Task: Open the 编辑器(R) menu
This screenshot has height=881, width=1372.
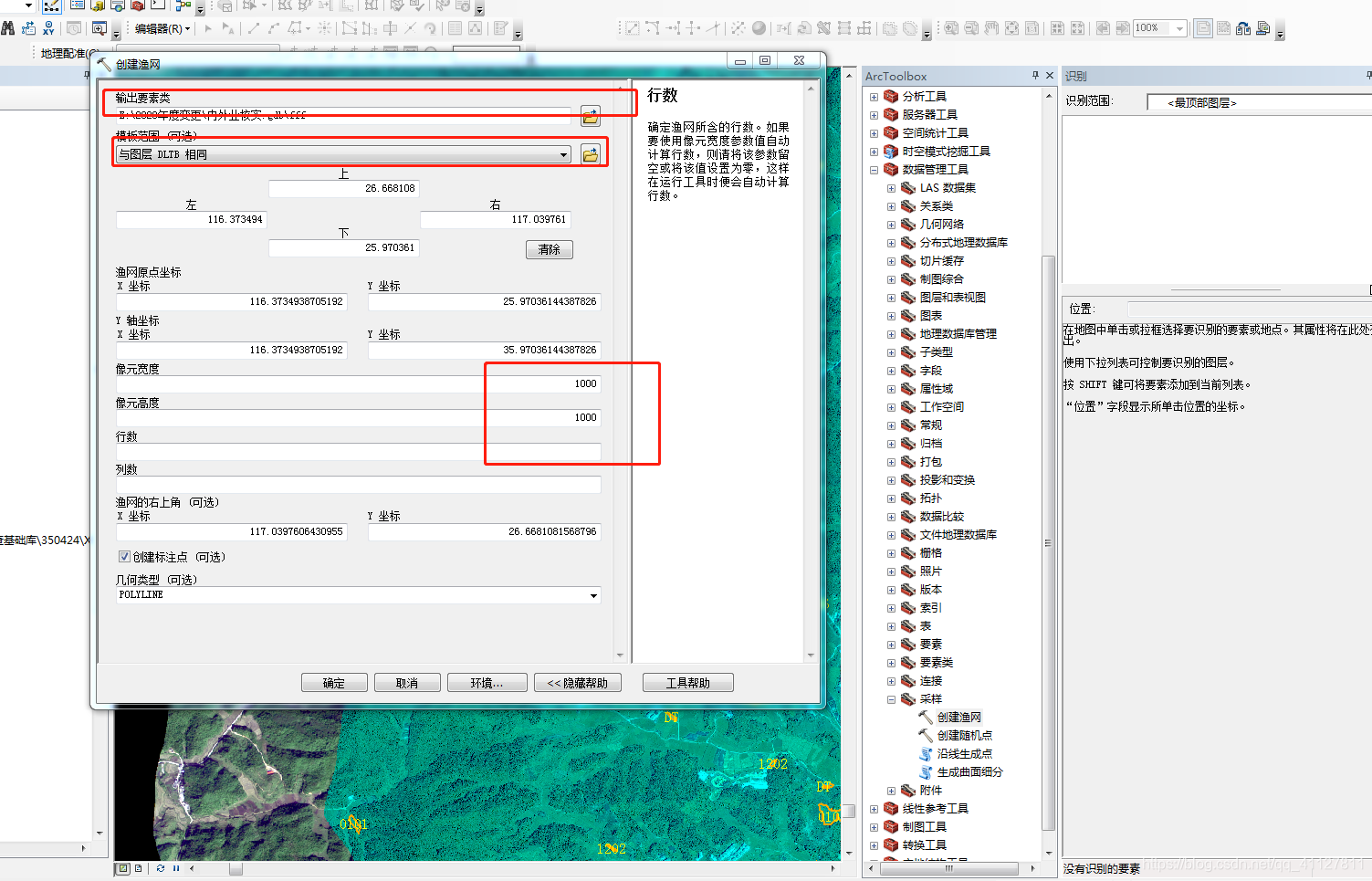Action: tap(162, 28)
